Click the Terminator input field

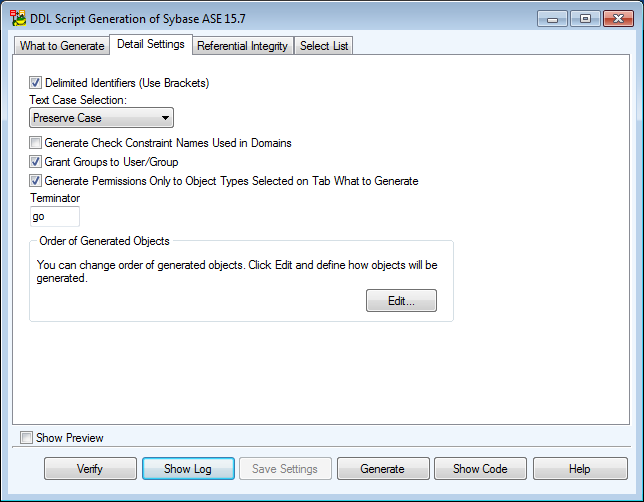[x=54, y=216]
